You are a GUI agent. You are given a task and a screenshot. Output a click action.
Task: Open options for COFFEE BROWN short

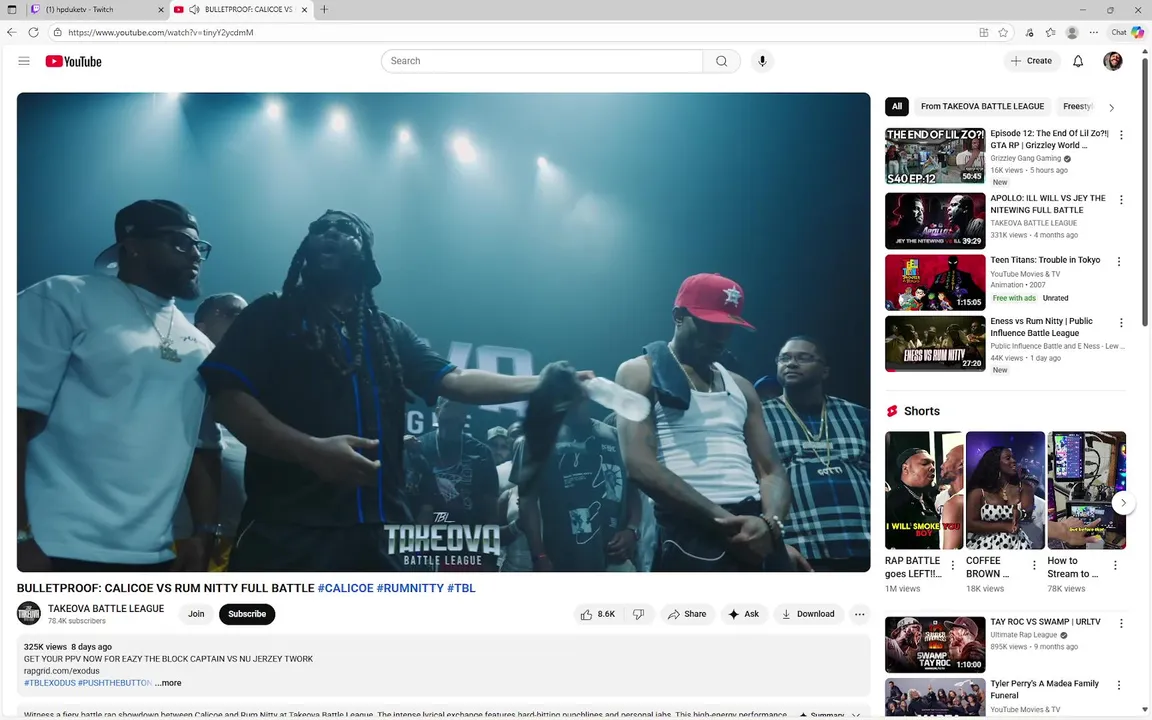tap(1034, 565)
